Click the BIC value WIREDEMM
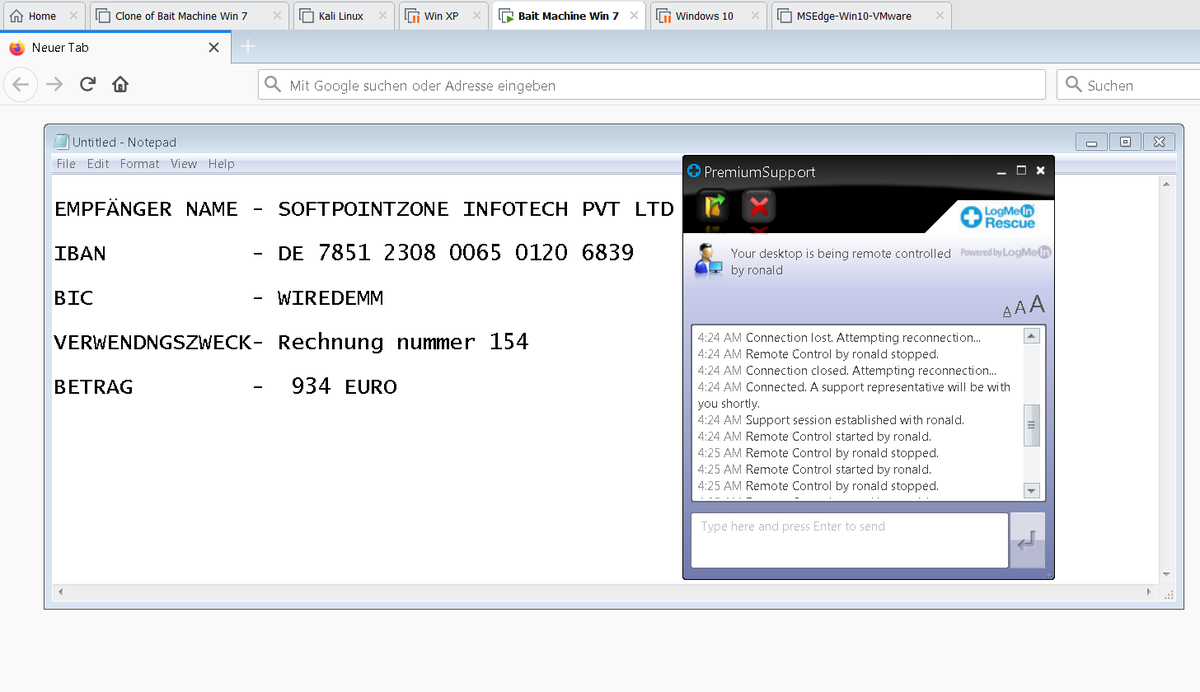This screenshot has width=1200, height=692. pyautogui.click(x=330, y=298)
